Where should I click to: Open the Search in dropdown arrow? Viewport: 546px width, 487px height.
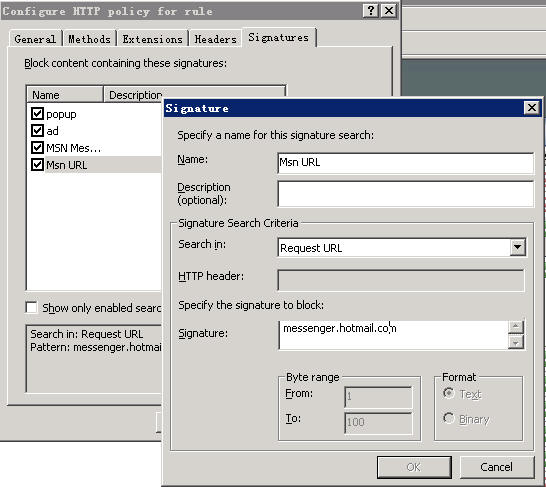point(518,248)
